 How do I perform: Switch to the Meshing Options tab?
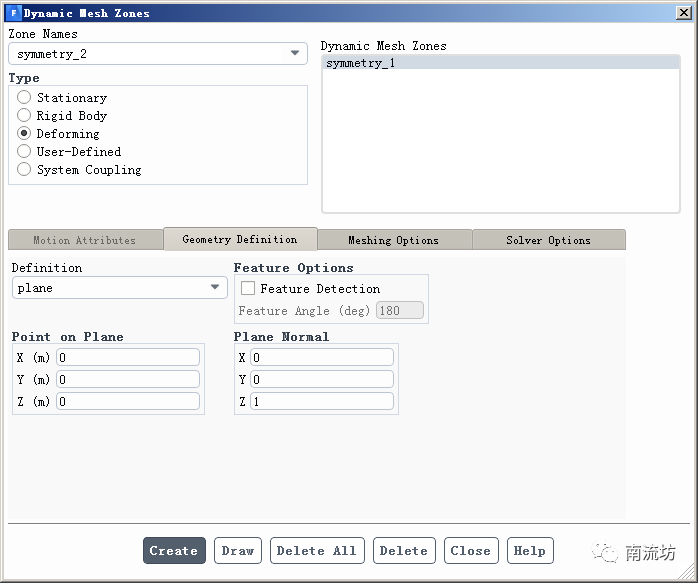[x=393, y=240]
